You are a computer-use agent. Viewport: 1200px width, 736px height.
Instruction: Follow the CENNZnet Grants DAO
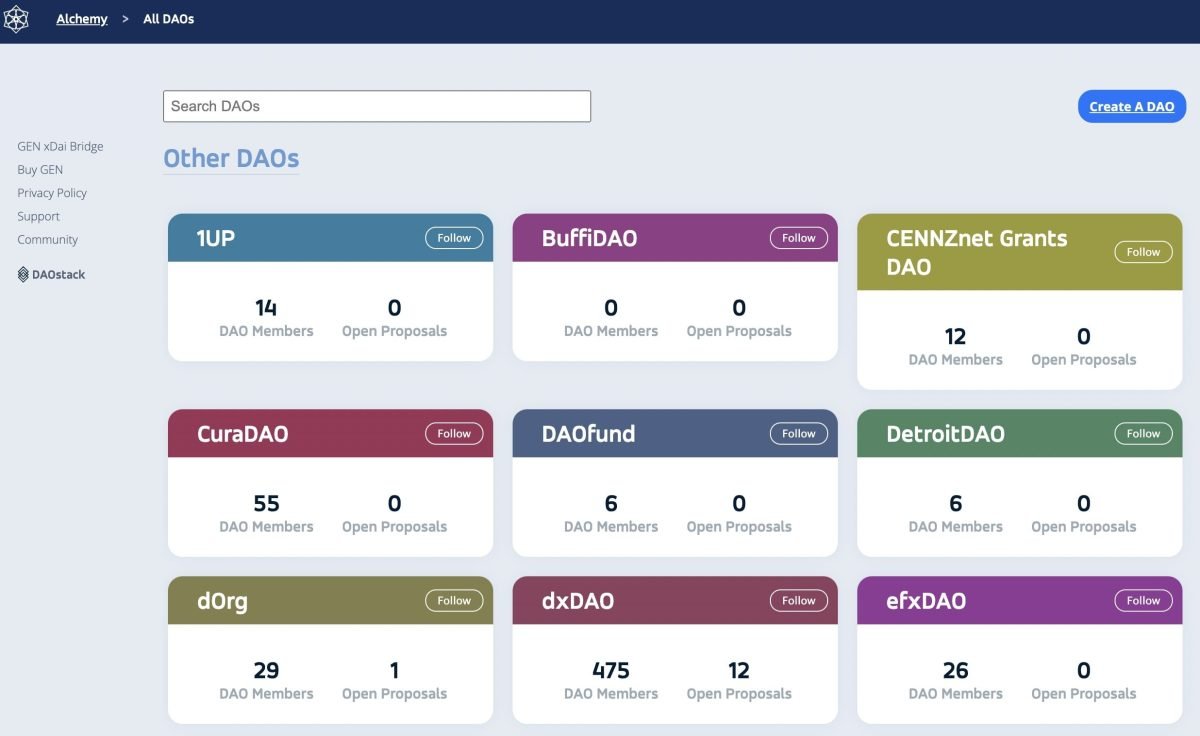coord(1143,252)
